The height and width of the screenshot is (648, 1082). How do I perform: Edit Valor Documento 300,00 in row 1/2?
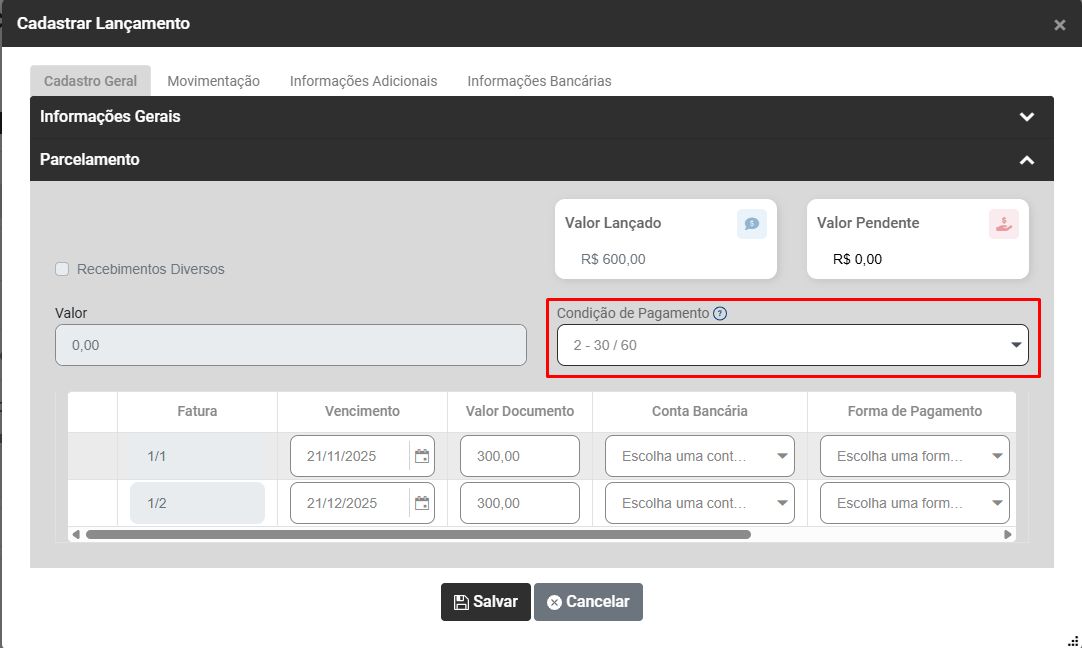coord(520,503)
